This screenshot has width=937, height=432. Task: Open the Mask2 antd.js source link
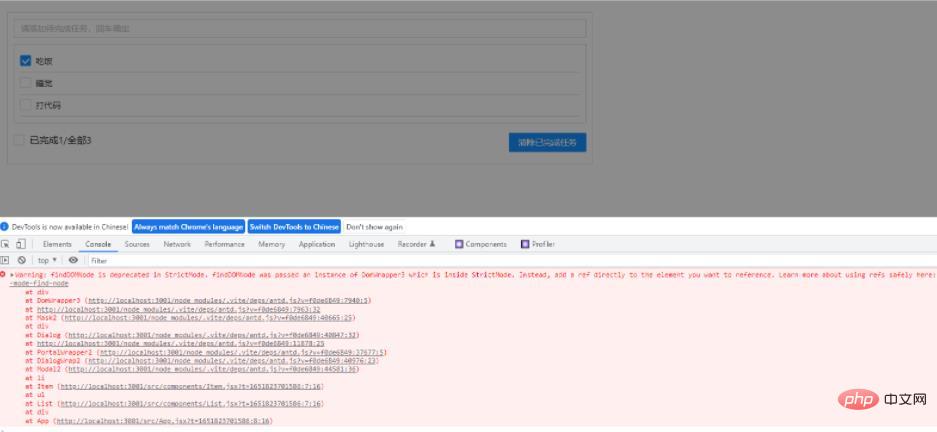coord(209,318)
